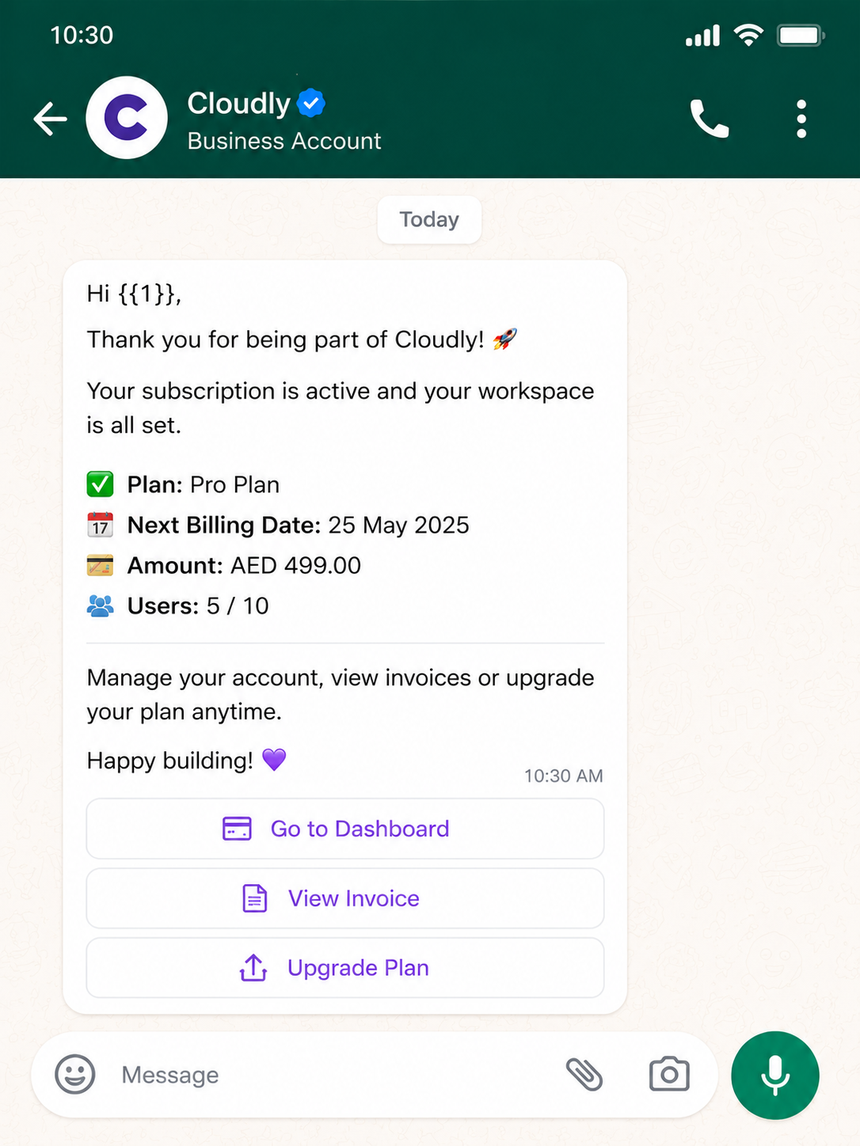Attach a file with the paperclip
Screen dimensions: 860x1146
coord(585,1074)
